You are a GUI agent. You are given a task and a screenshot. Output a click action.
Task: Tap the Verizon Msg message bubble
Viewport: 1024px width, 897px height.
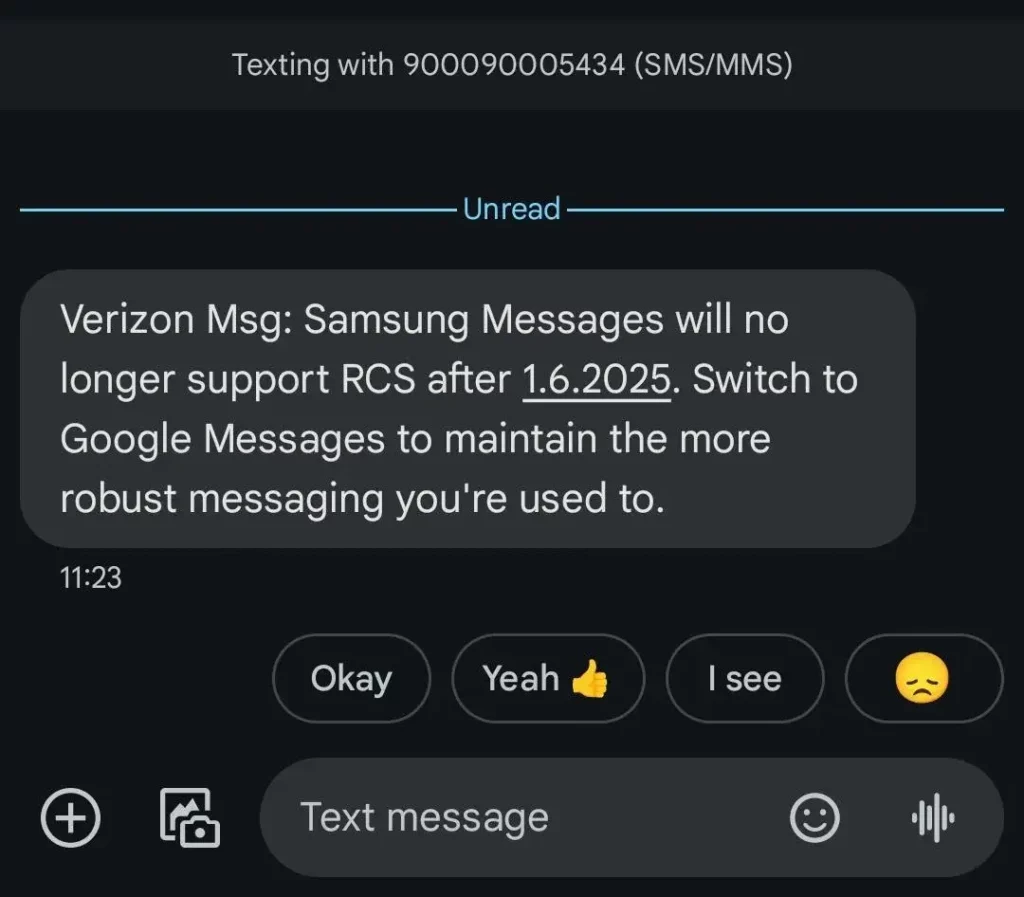point(468,409)
